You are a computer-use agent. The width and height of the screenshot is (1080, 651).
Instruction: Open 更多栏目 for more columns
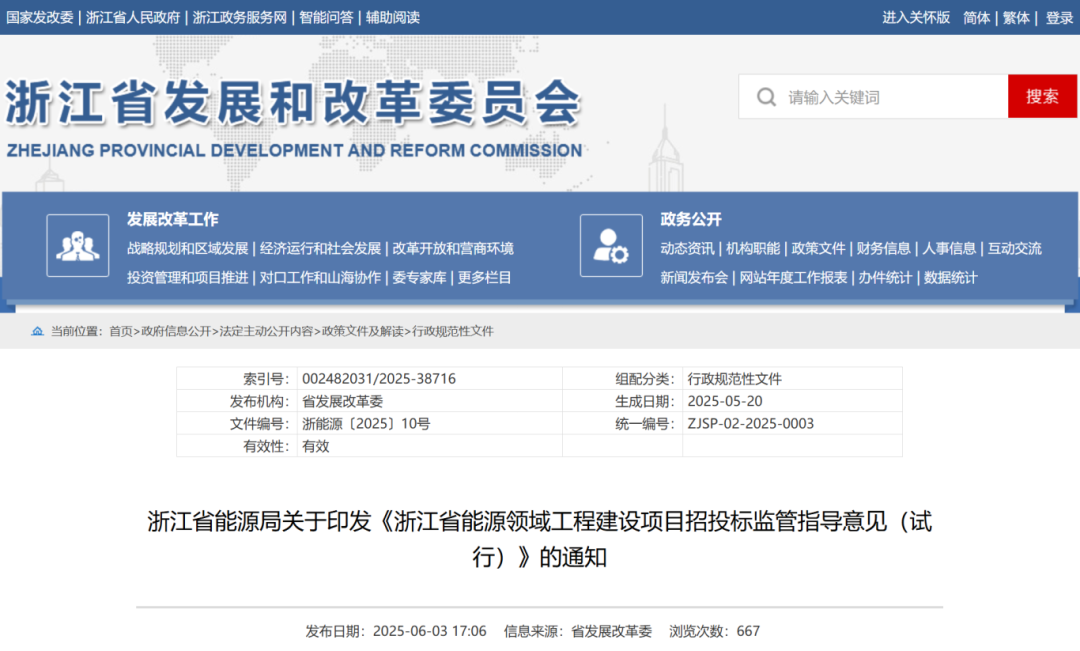click(484, 278)
